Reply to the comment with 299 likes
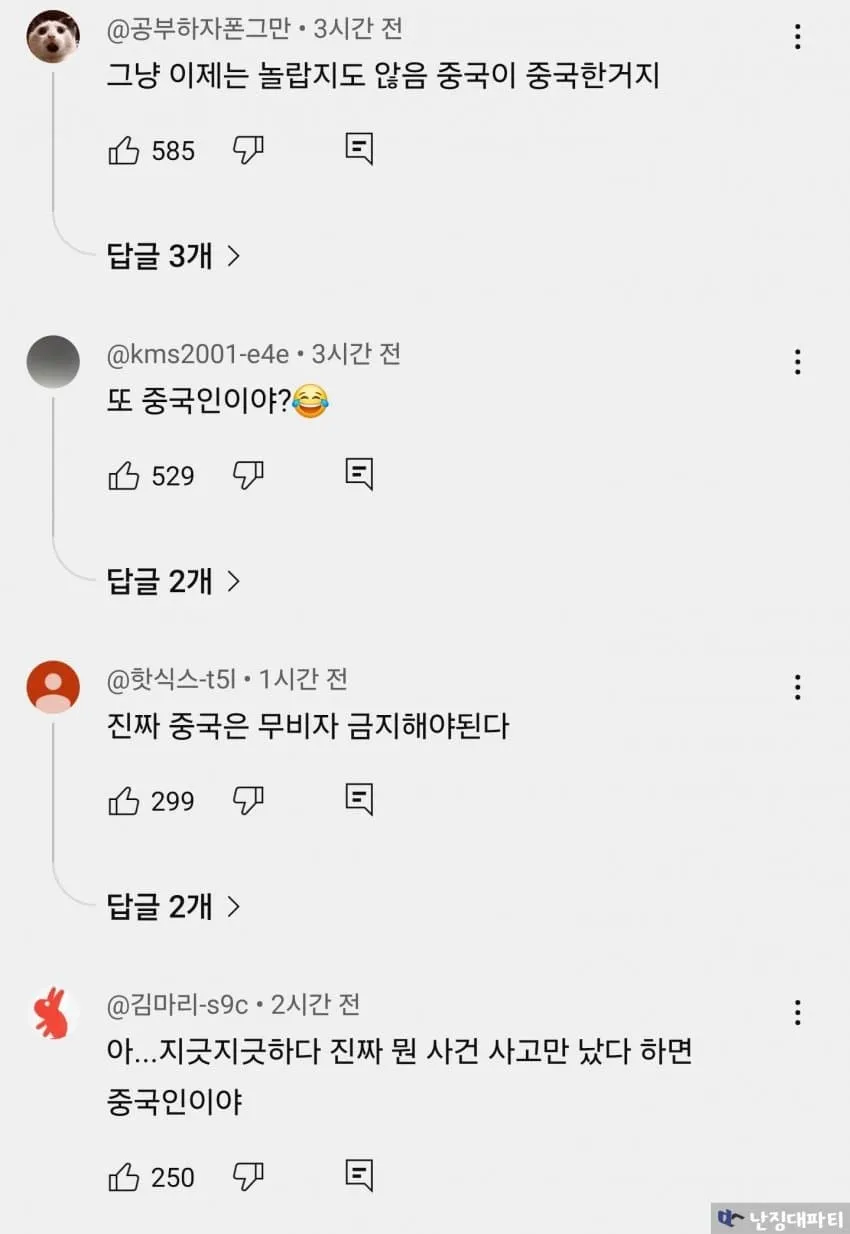 point(359,799)
